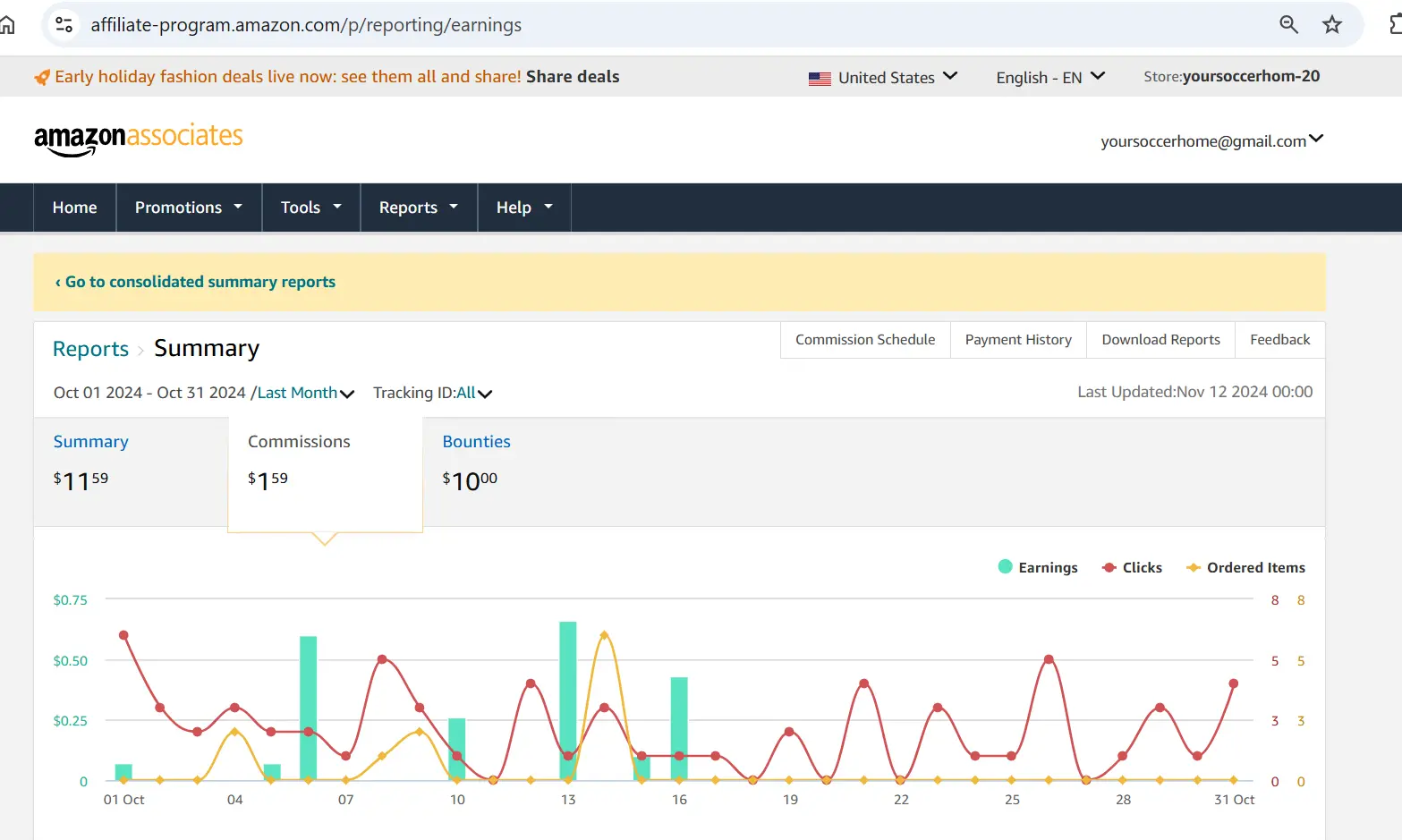Screen dimensions: 1402x840
Task: Select the Summary earnings tab
Action: tap(131, 471)
